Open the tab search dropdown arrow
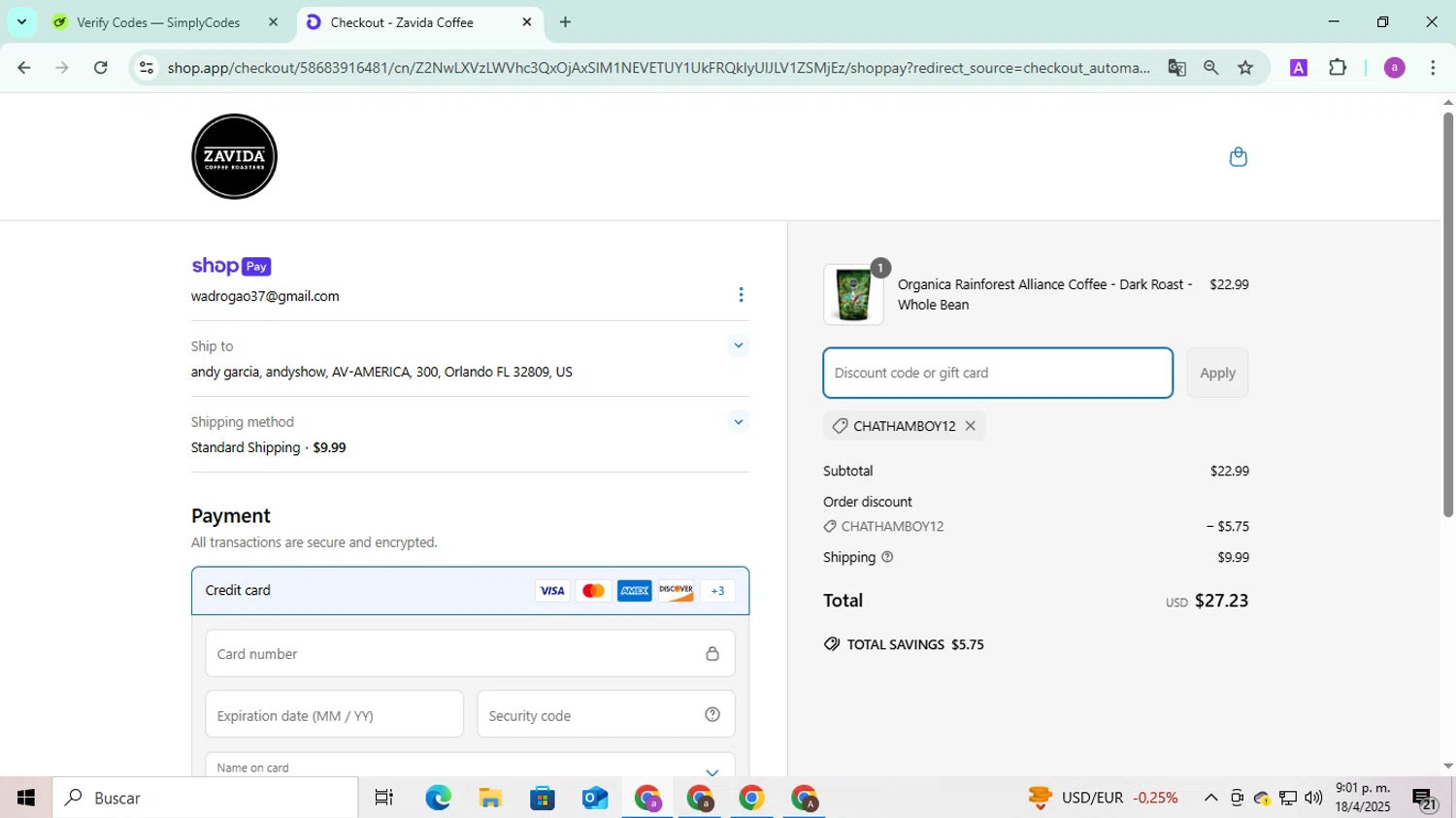 tap(21, 21)
